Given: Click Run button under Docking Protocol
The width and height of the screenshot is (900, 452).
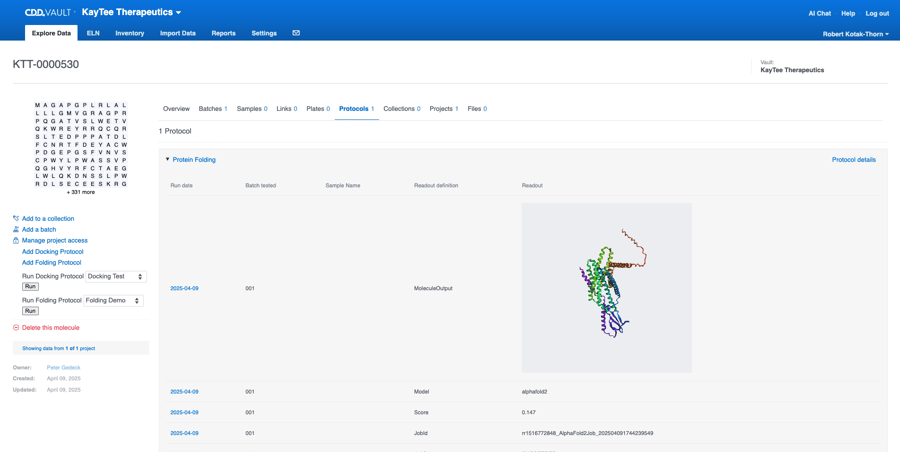Looking at the screenshot, I should [30, 286].
